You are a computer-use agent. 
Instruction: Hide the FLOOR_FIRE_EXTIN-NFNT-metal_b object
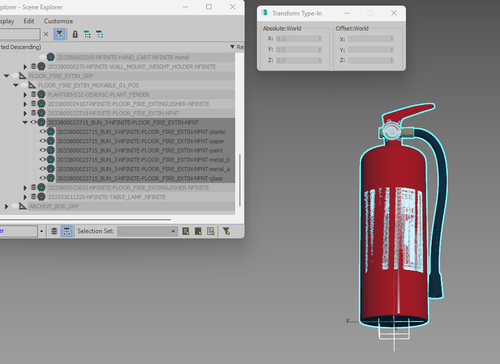[43, 160]
